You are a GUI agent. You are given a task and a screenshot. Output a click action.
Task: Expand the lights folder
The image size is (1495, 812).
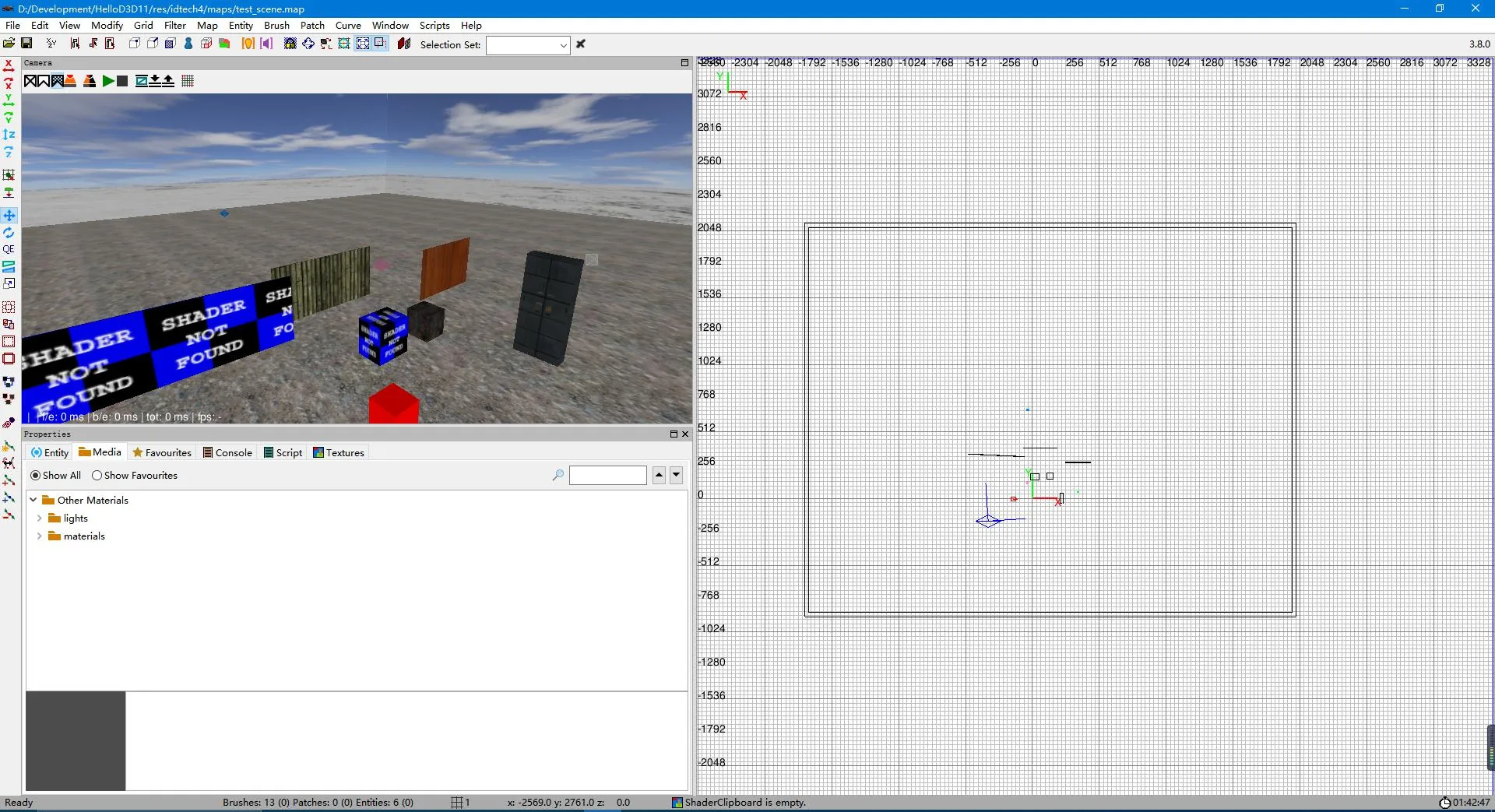pyautogui.click(x=40, y=518)
